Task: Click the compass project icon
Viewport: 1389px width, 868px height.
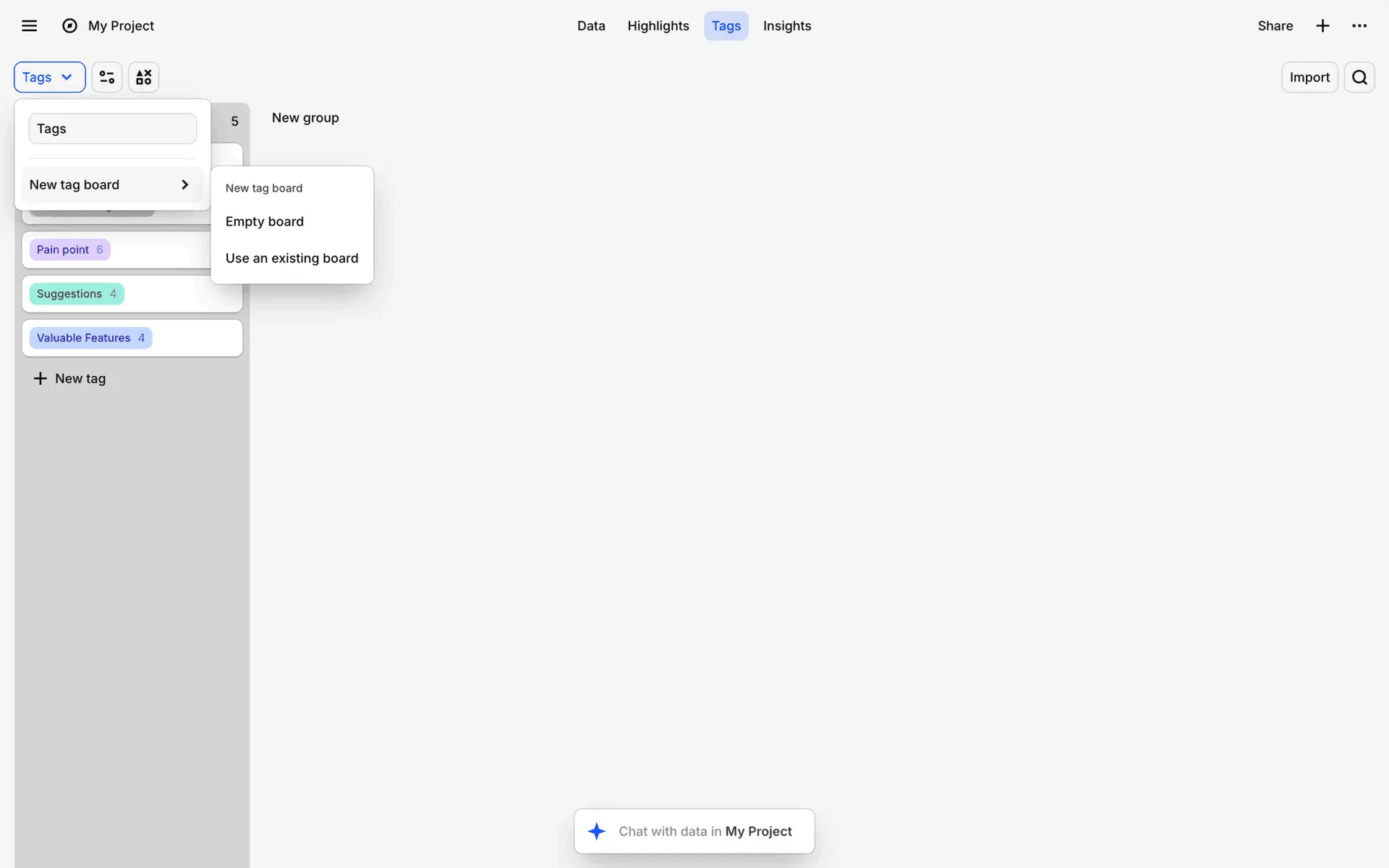Action: (69, 26)
